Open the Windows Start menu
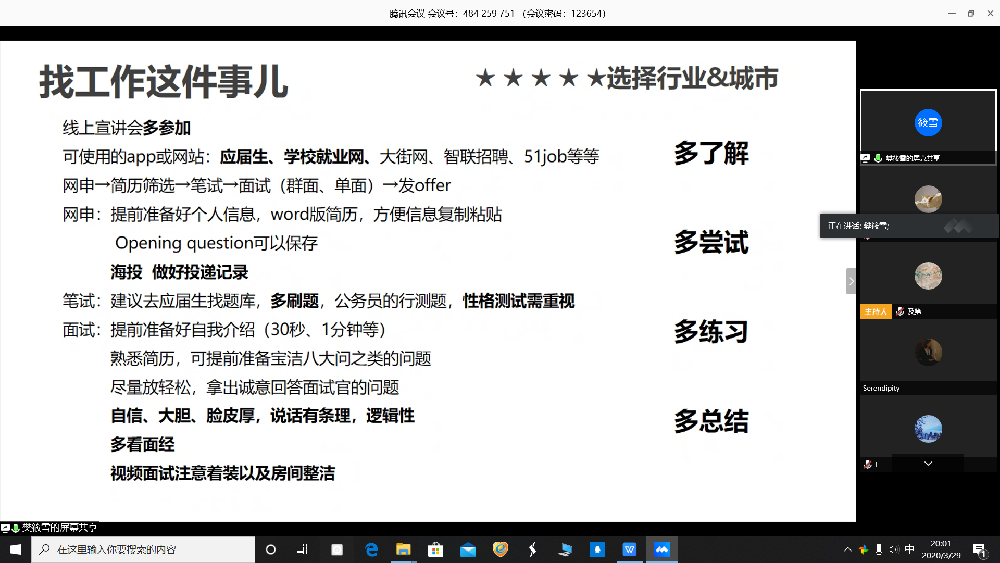The width and height of the screenshot is (1000, 563). [x=15, y=549]
